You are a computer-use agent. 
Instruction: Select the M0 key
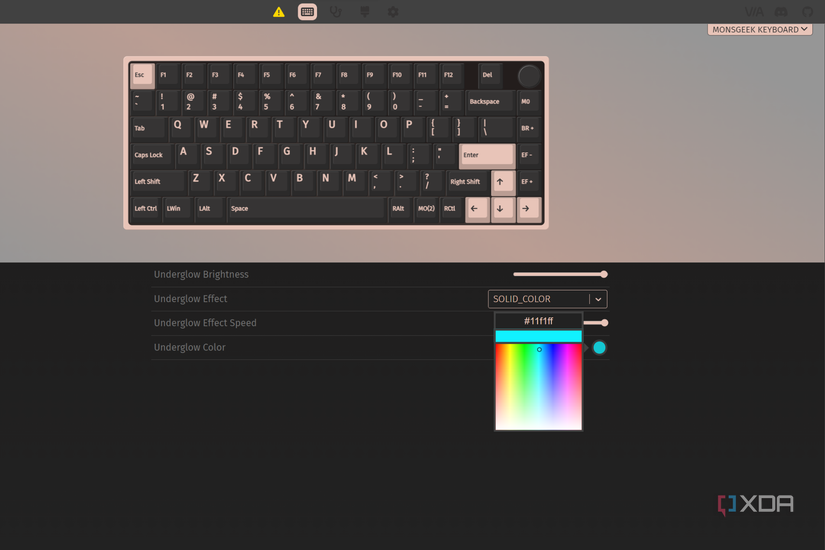[x=529, y=102]
